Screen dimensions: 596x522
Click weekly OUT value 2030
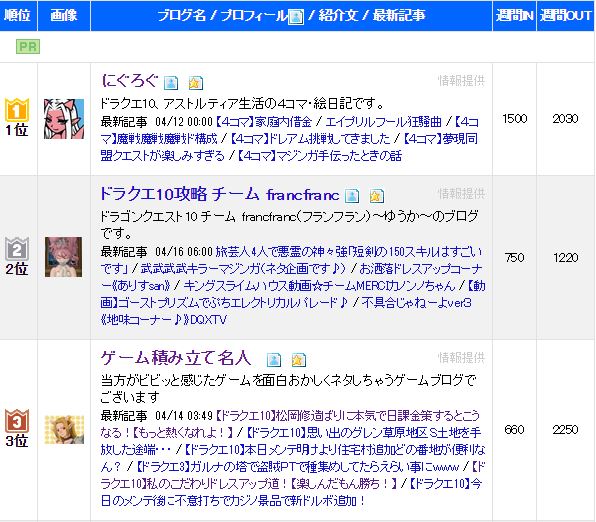tap(565, 119)
